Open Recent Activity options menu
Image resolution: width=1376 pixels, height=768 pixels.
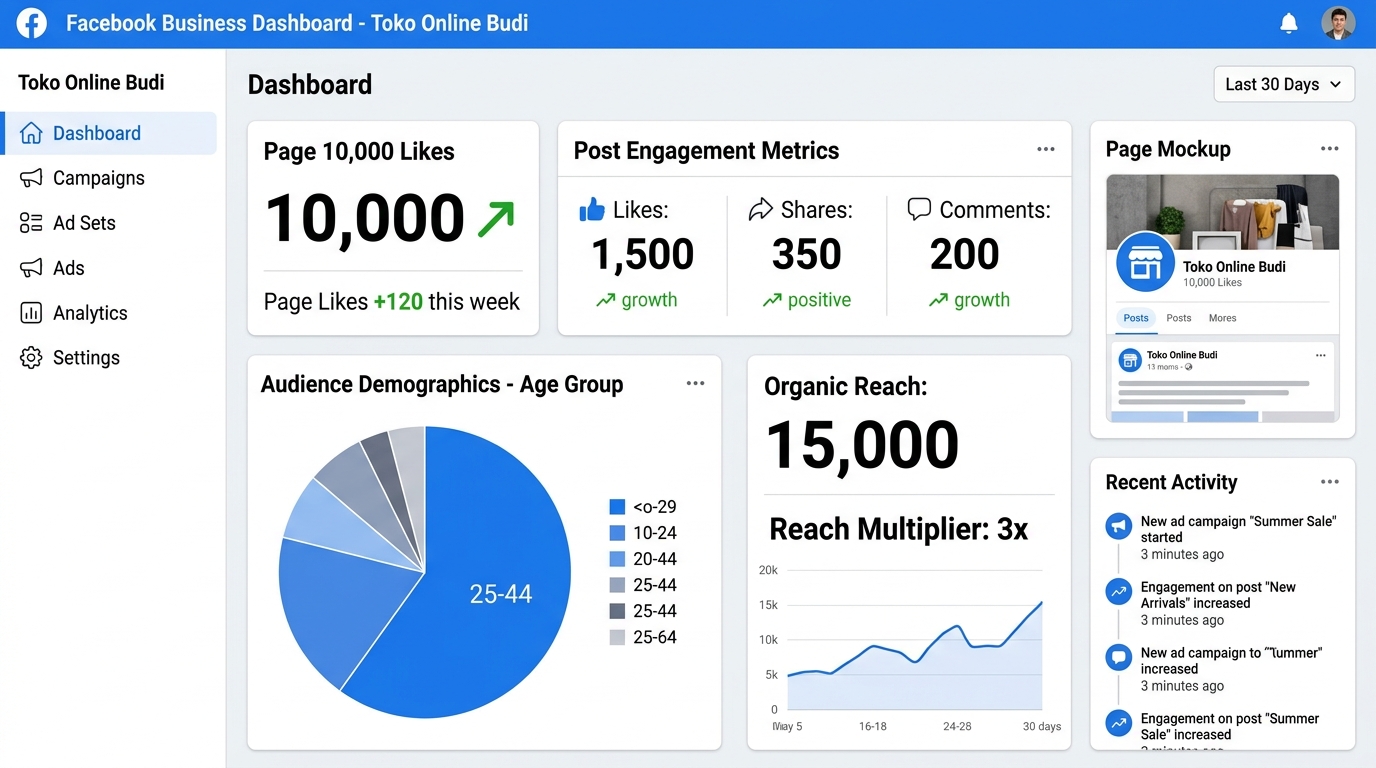click(1329, 481)
